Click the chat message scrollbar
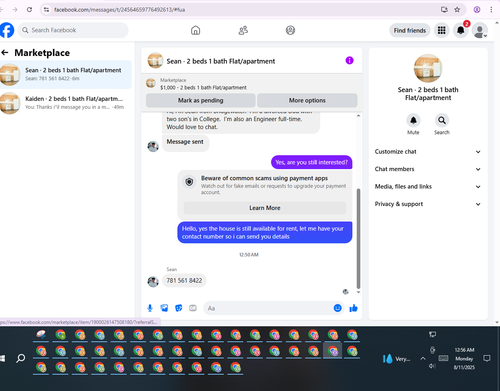 pyautogui.click(x=359, y=238)
